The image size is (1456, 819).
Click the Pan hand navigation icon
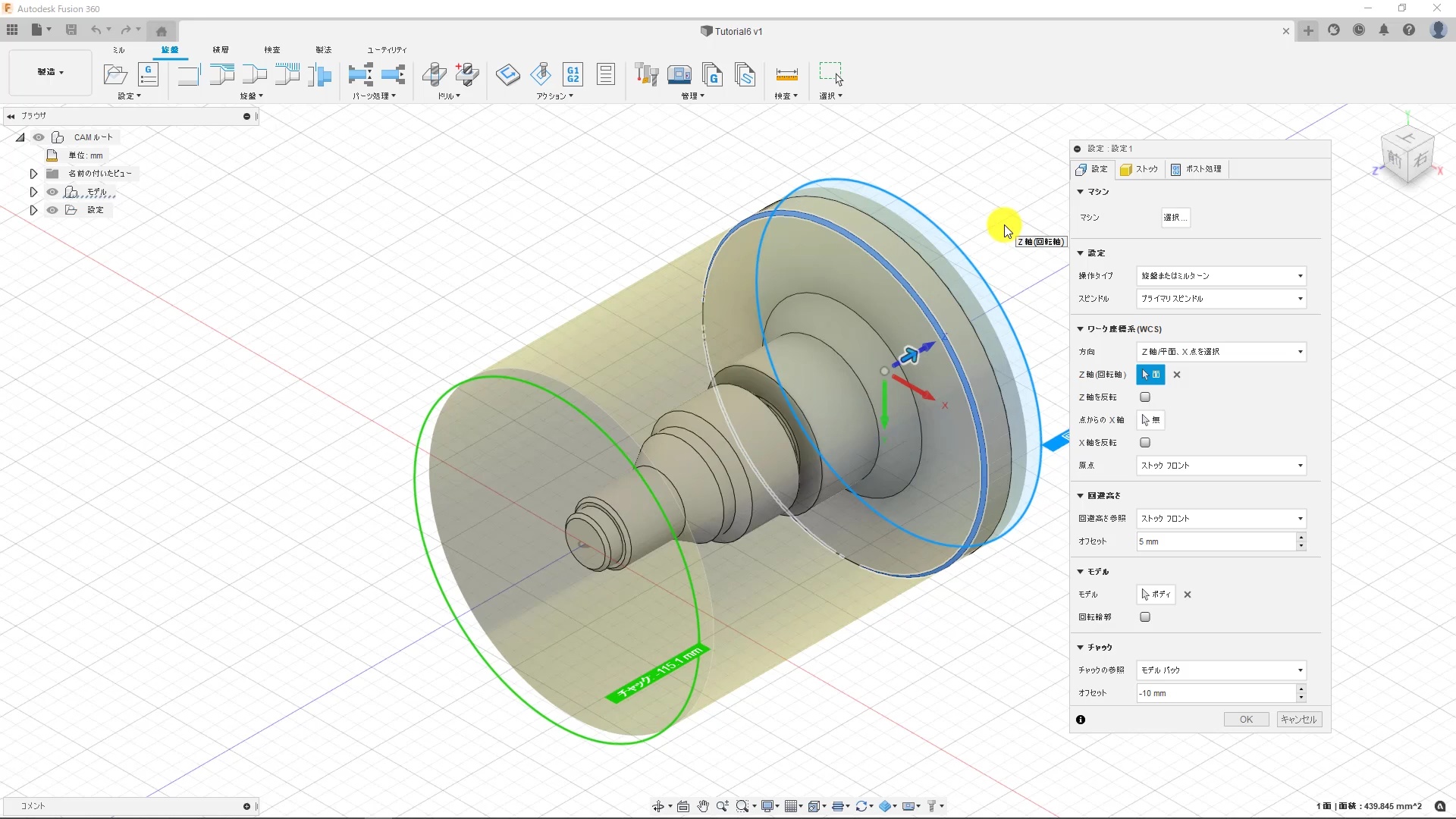pos(703,806)
